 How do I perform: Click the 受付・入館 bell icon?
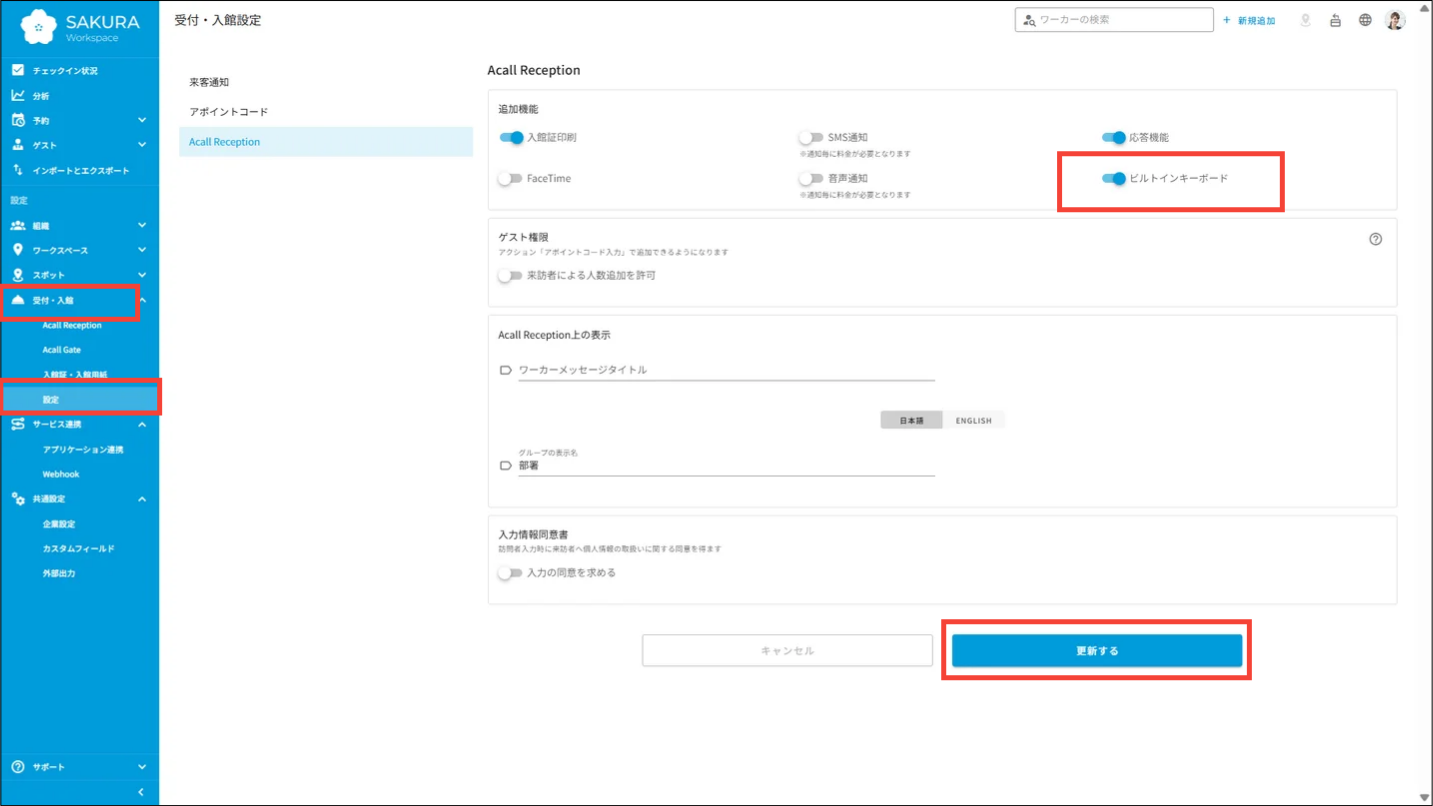pyautogui.click(x=18, y=300)
